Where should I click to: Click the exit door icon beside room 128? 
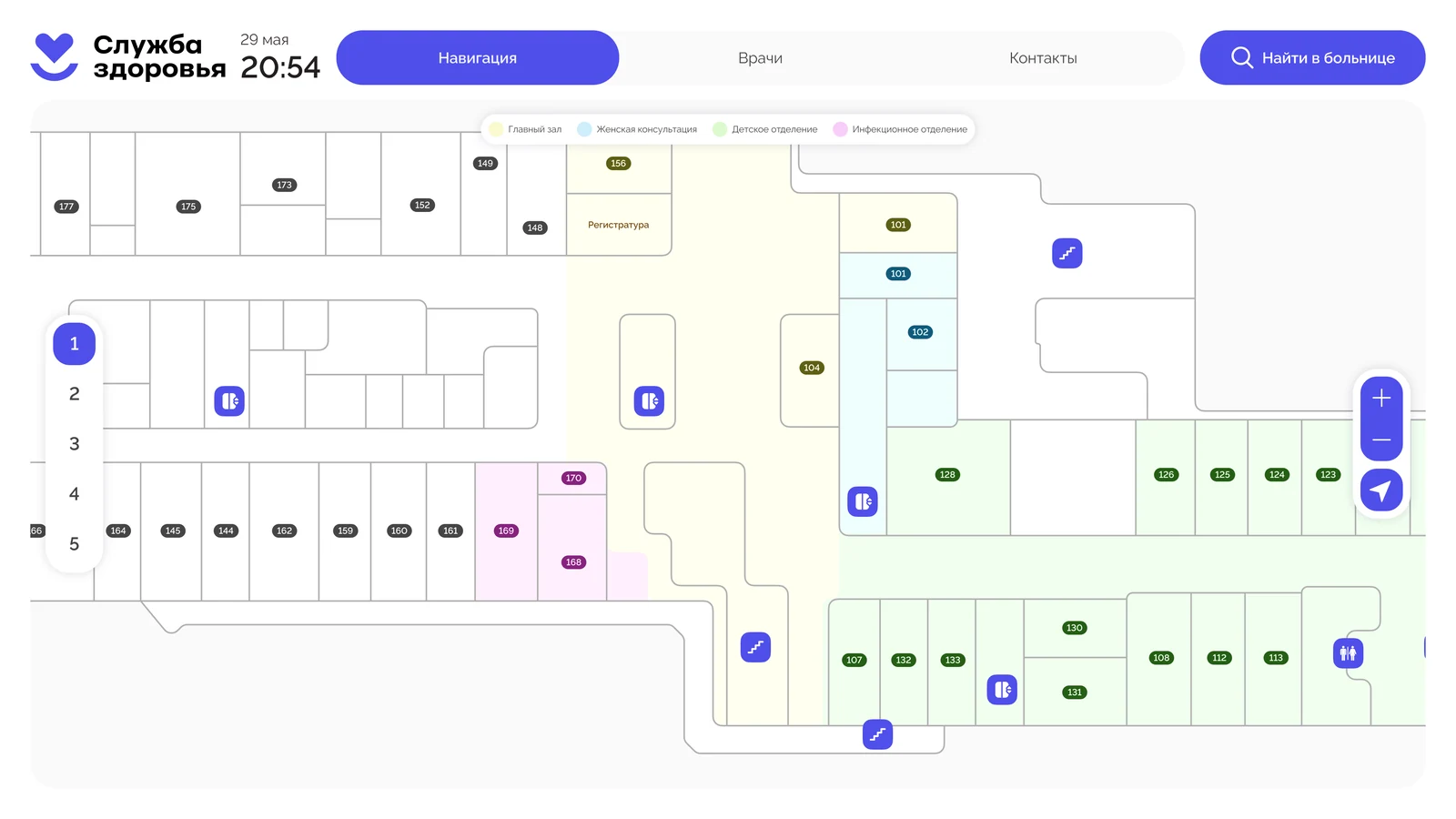[863, 501]
